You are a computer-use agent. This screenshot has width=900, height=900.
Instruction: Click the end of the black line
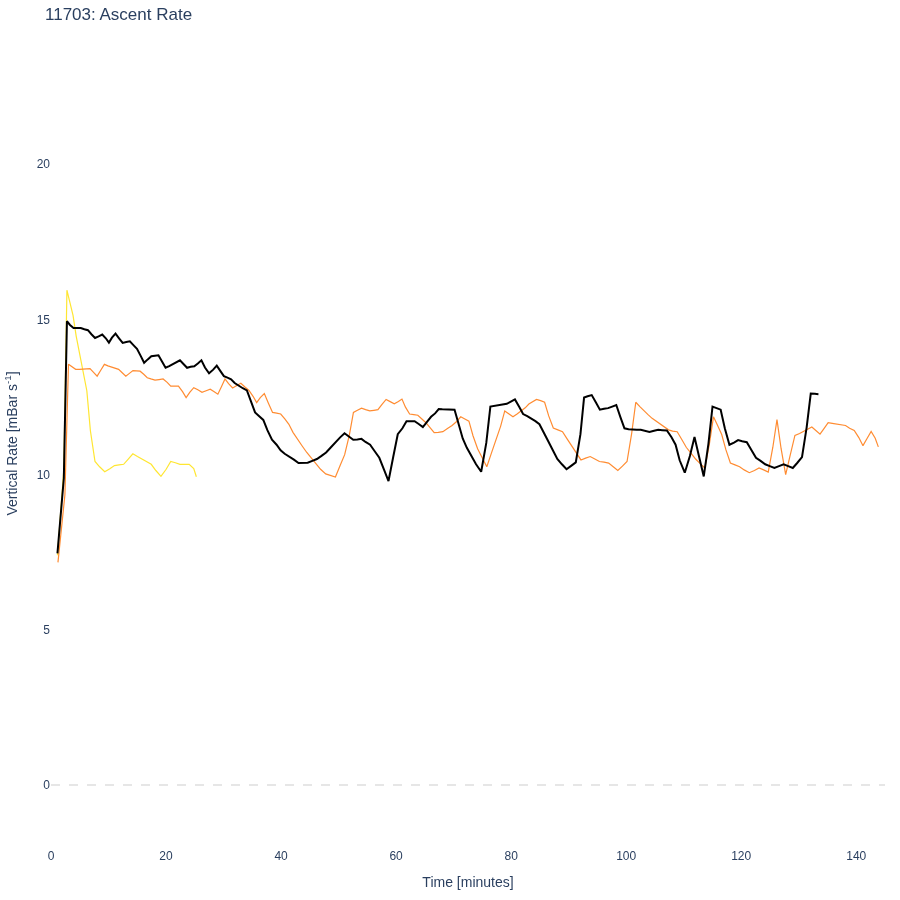point(817,394)
